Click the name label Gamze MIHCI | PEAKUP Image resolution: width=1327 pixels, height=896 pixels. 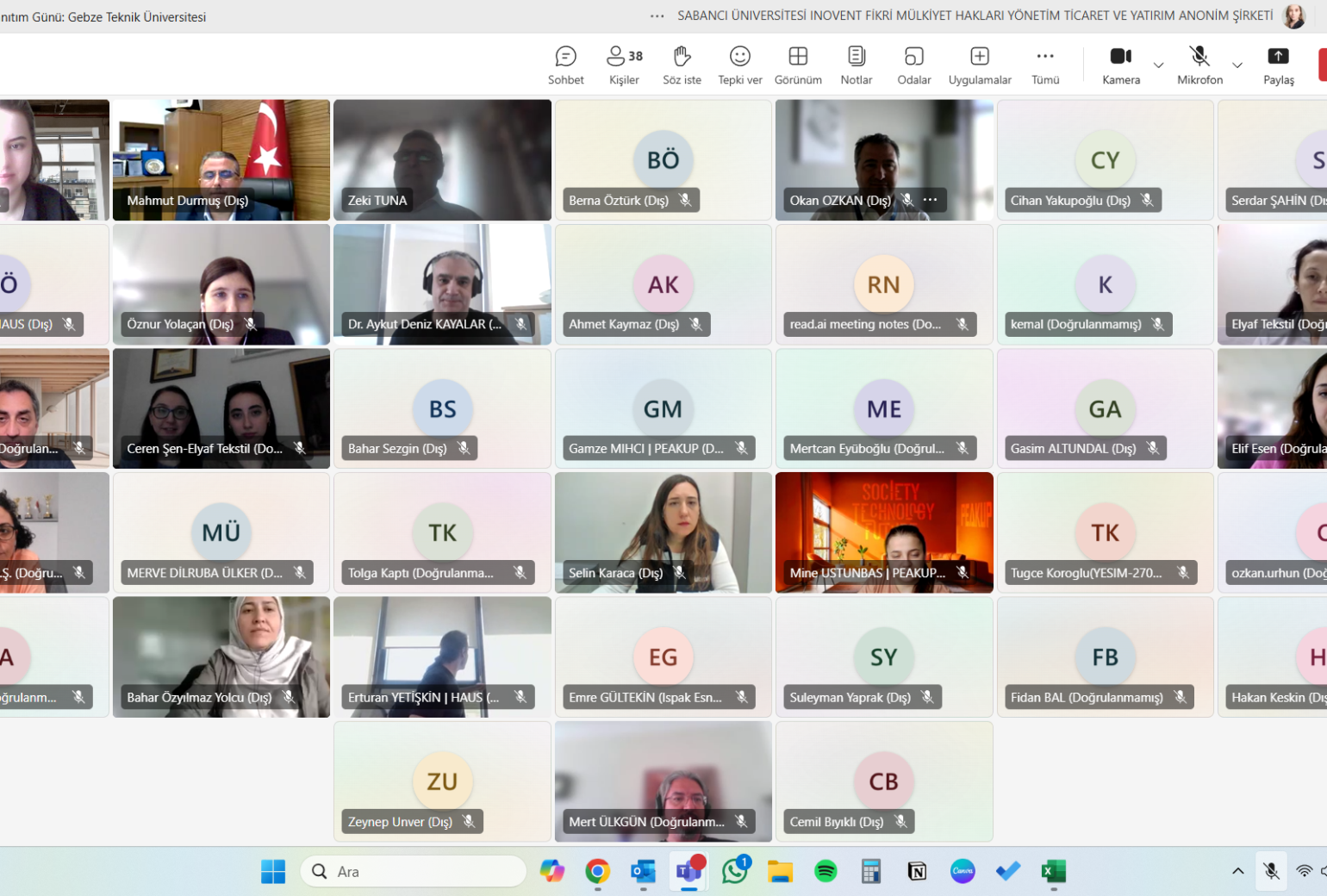[x=646, y=448]
